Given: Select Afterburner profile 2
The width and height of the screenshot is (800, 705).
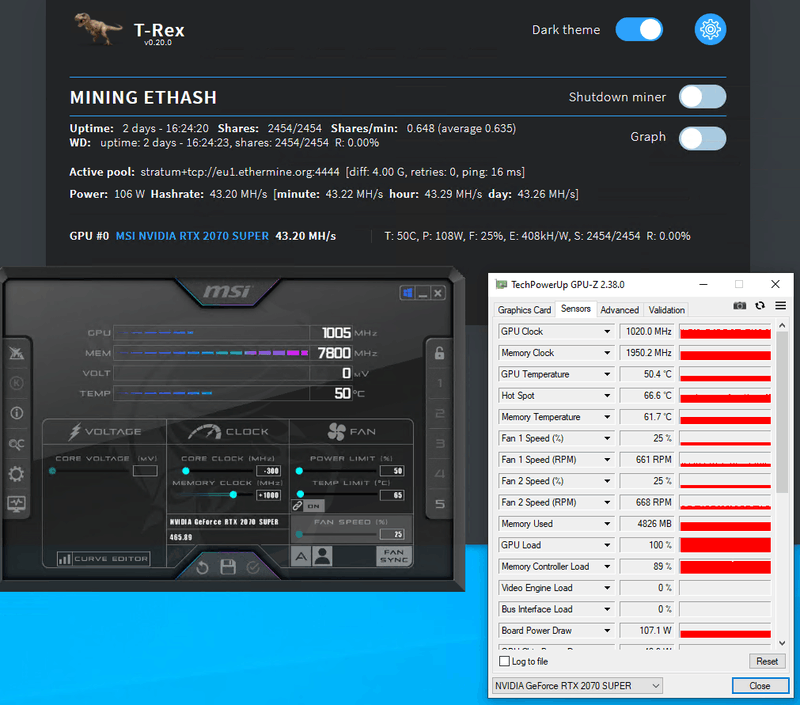Looking at the screenshot, I should point(439,413).
